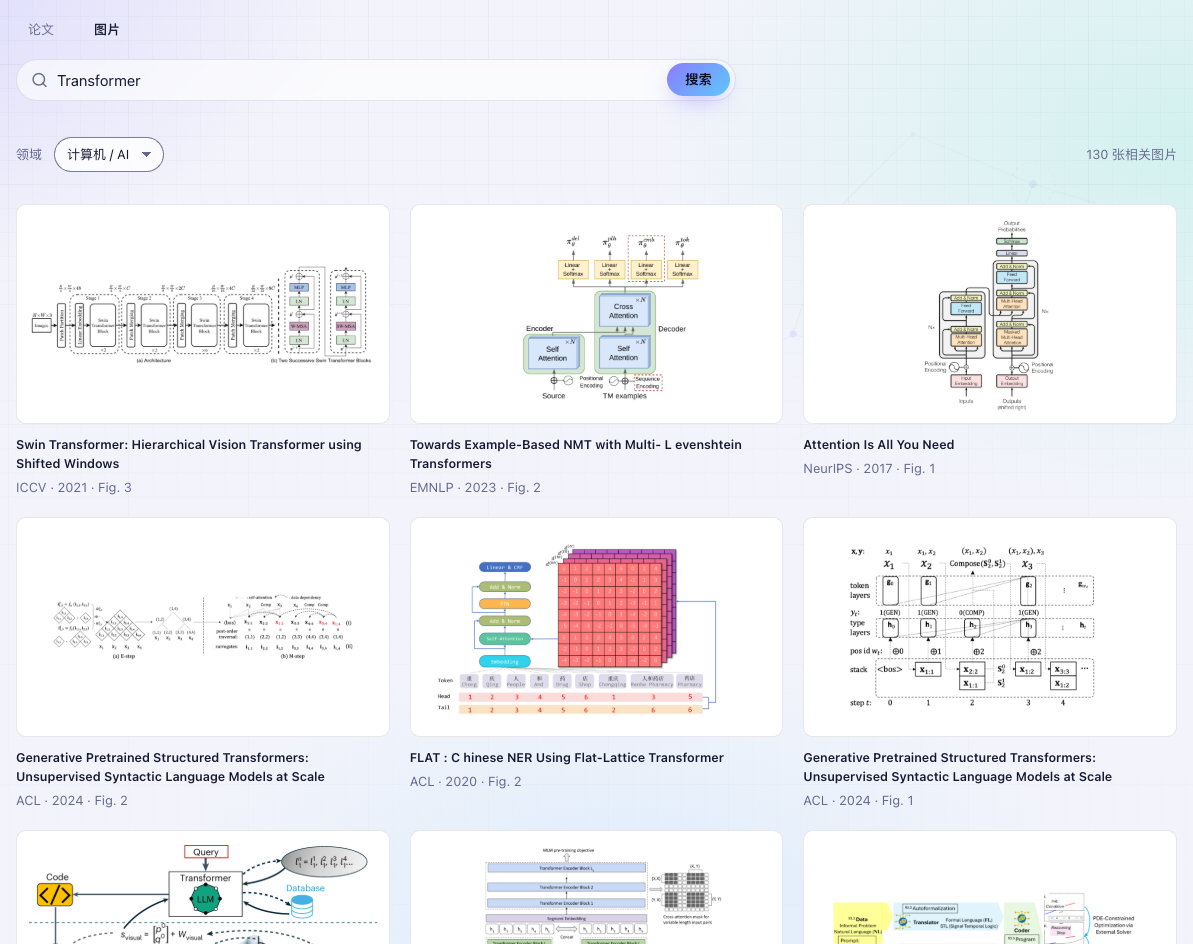Open the Query/Code/Database Transformer diagram thumbnail
Image resolution: width=1193 pixels, height=944 pixels.
(203, 888)
